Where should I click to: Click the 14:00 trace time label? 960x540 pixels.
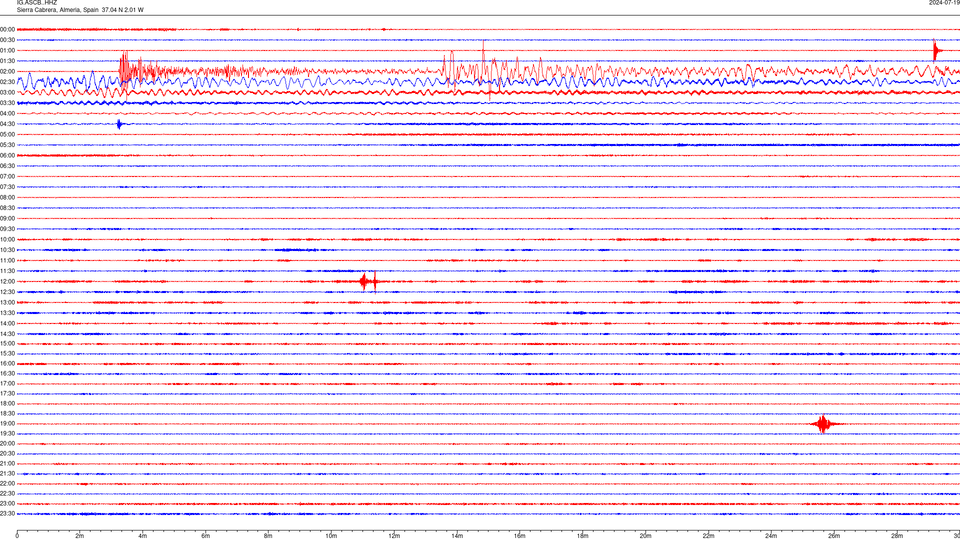(7, 323)
